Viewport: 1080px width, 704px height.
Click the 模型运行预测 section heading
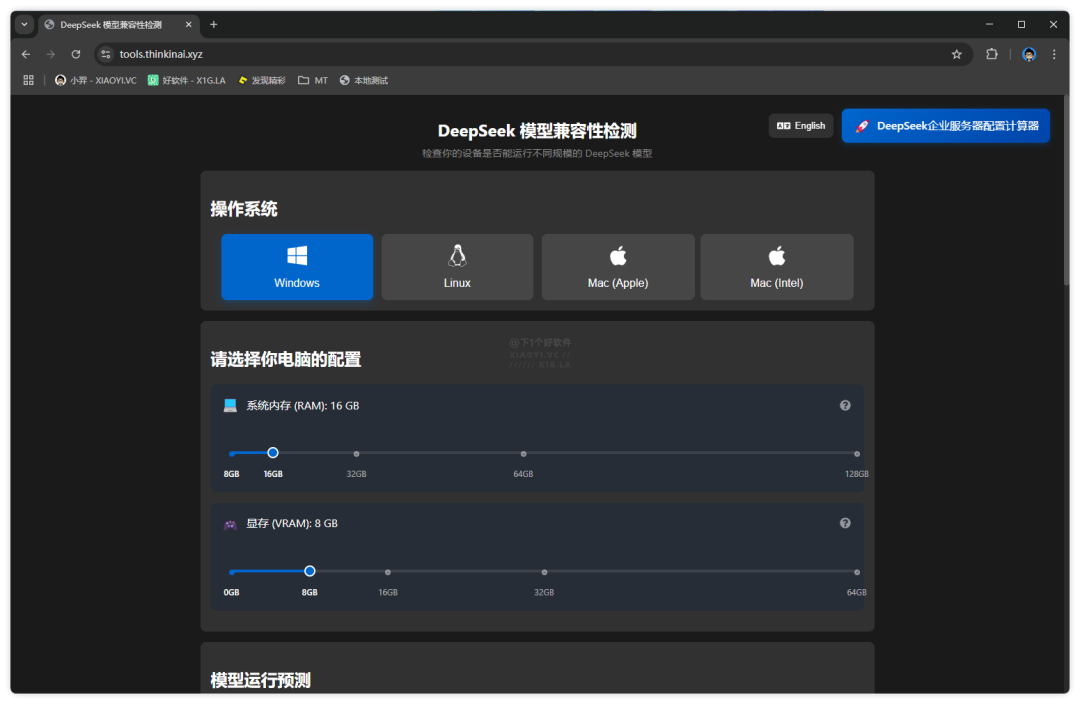(260, 681)
